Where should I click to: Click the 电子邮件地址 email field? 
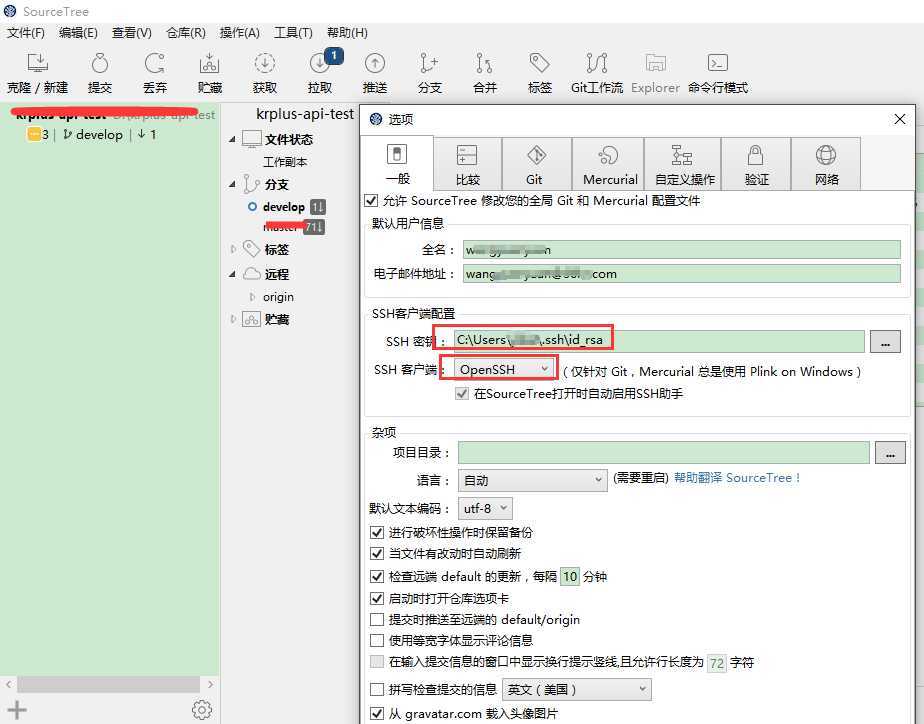(x=681, y=274)
